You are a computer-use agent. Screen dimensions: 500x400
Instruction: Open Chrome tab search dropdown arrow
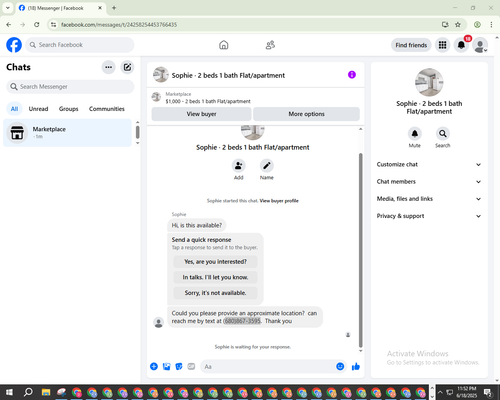point(8,8)
